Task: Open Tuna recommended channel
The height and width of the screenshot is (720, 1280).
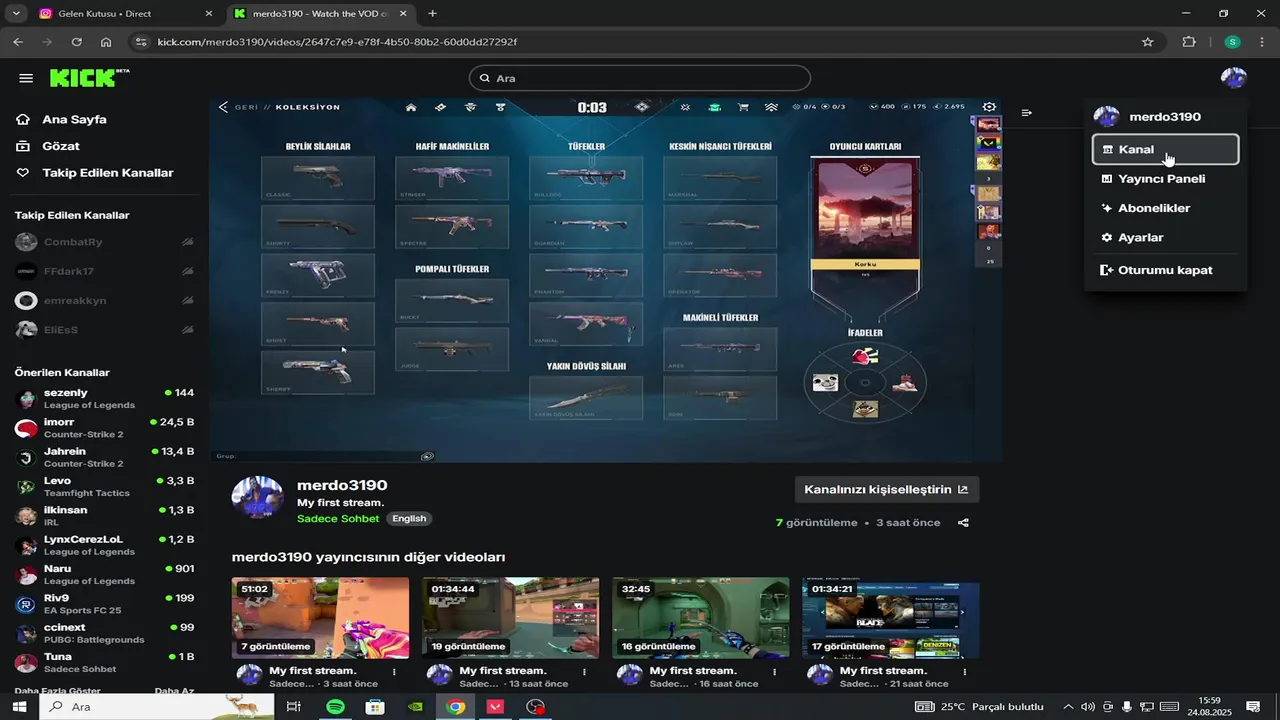Action: (x=104, y=663)
